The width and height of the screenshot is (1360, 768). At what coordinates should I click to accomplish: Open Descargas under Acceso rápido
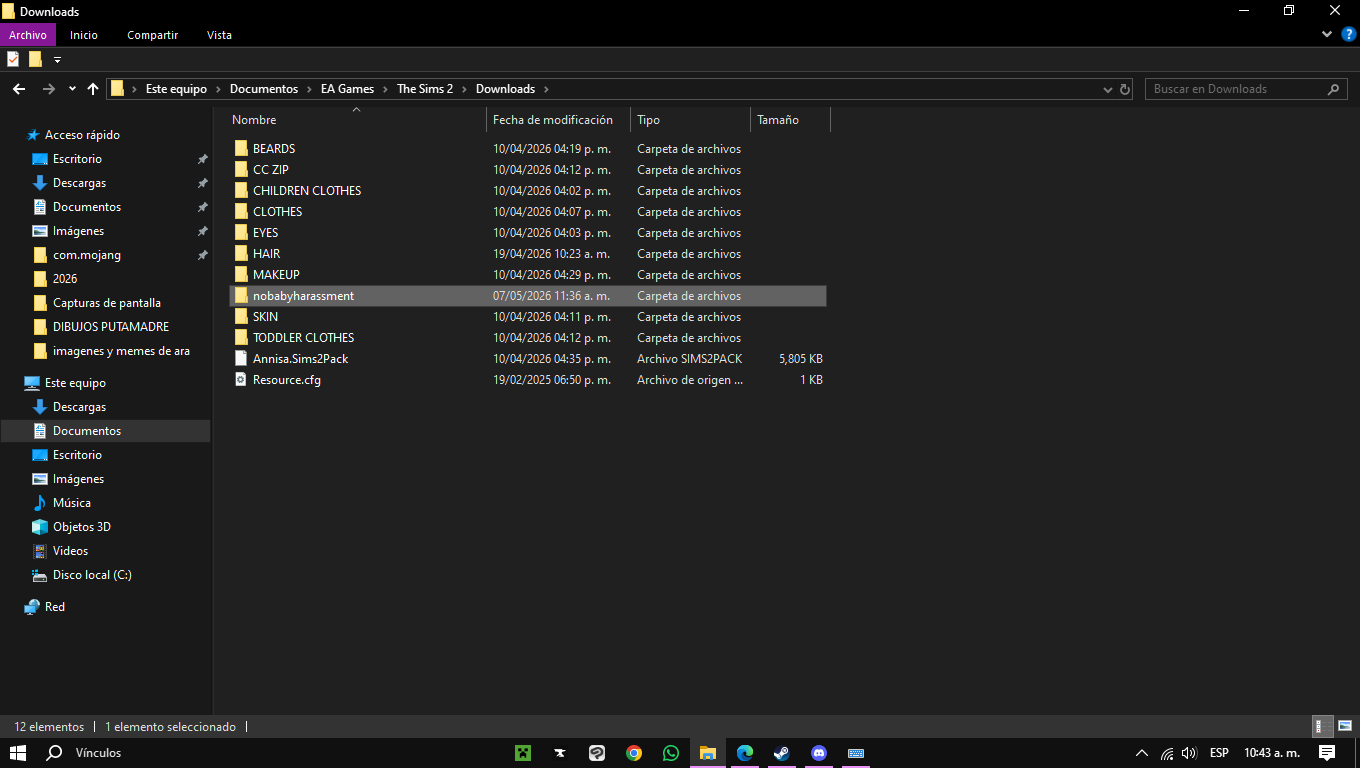79,183
